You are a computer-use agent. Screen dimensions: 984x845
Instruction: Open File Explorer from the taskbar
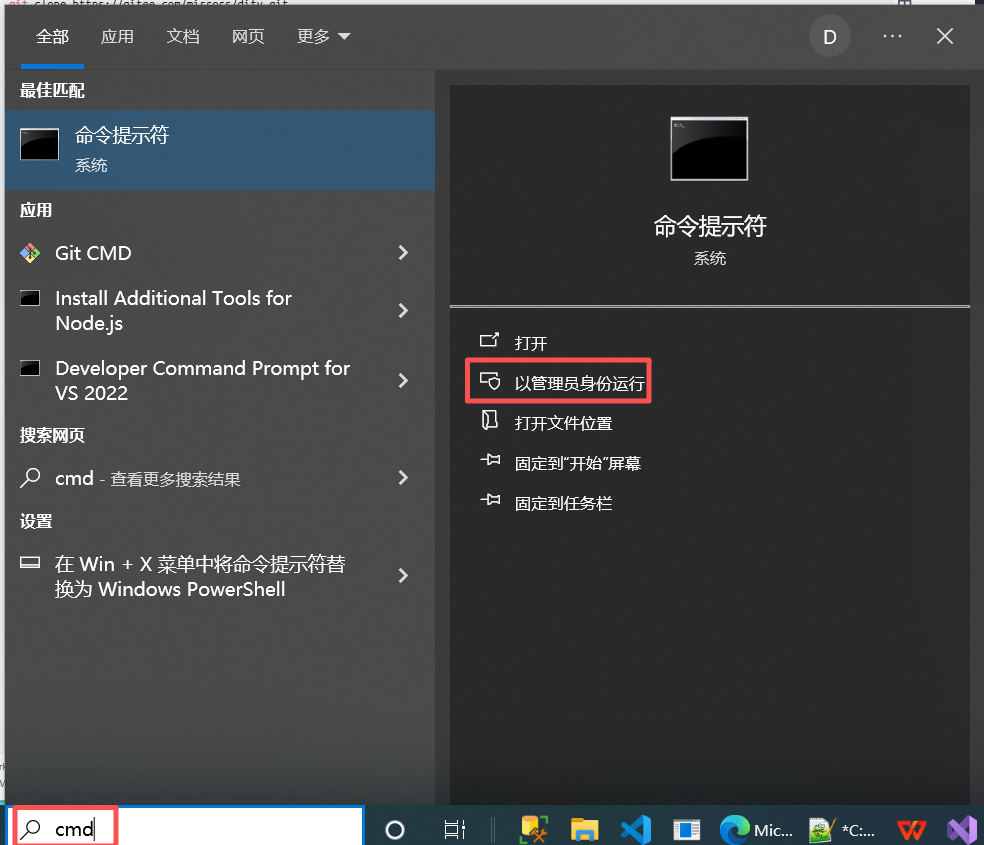coord(584,829)
